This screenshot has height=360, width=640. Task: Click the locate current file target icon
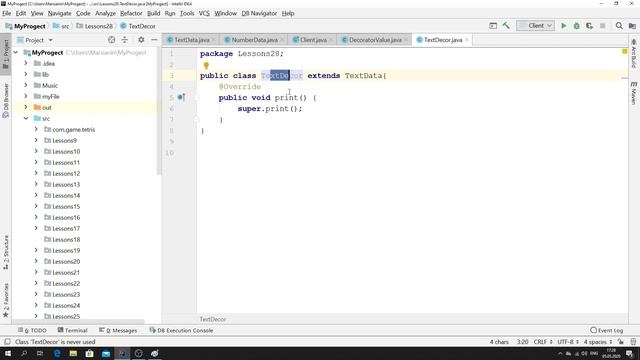click(111, 40)
